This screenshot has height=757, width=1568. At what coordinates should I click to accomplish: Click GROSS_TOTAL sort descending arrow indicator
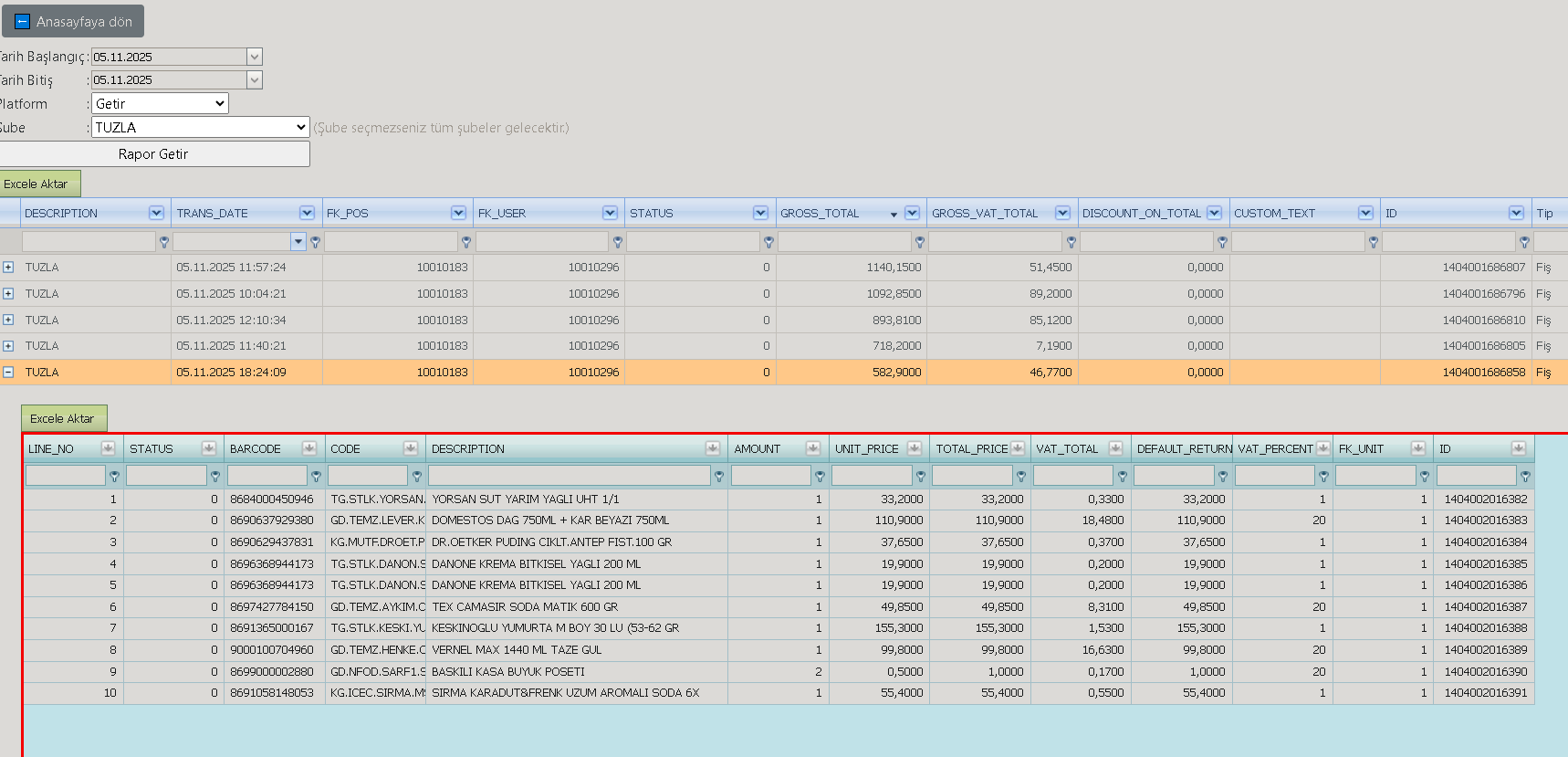coord(894,215)
